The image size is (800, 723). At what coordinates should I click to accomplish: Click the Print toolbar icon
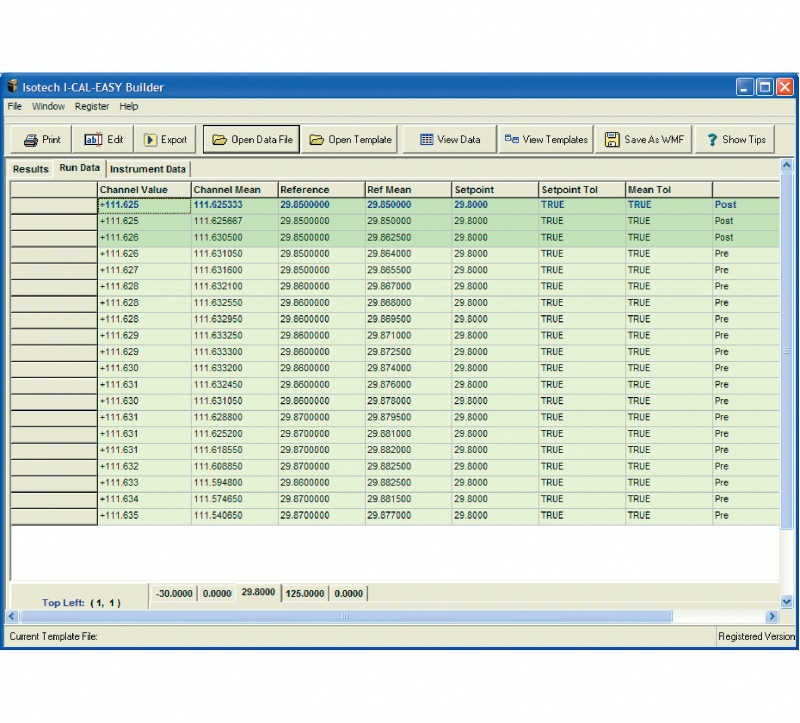pos(30,140)
